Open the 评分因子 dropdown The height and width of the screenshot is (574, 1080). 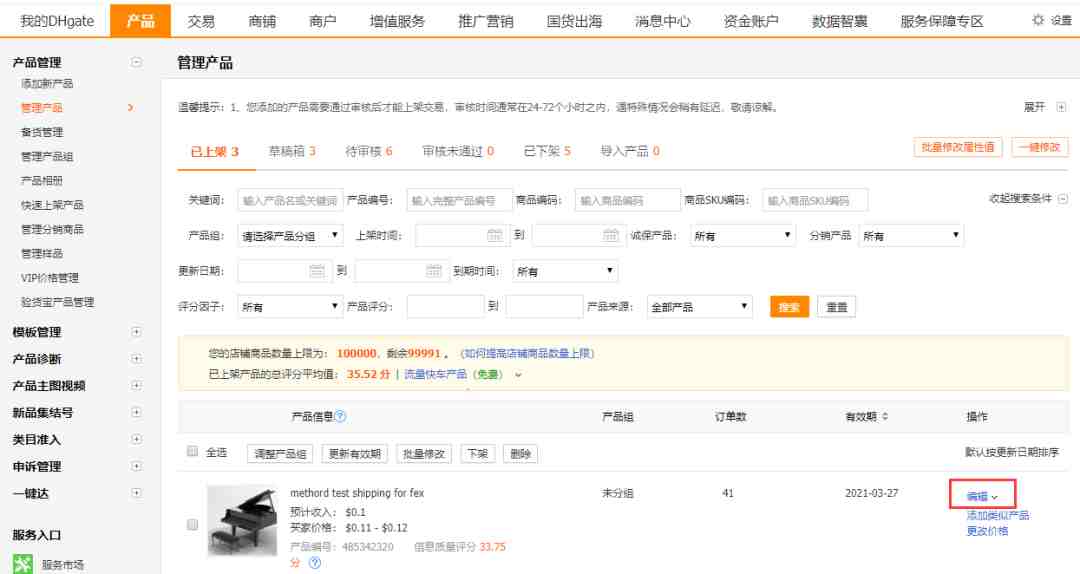click(x=290, y=307)
